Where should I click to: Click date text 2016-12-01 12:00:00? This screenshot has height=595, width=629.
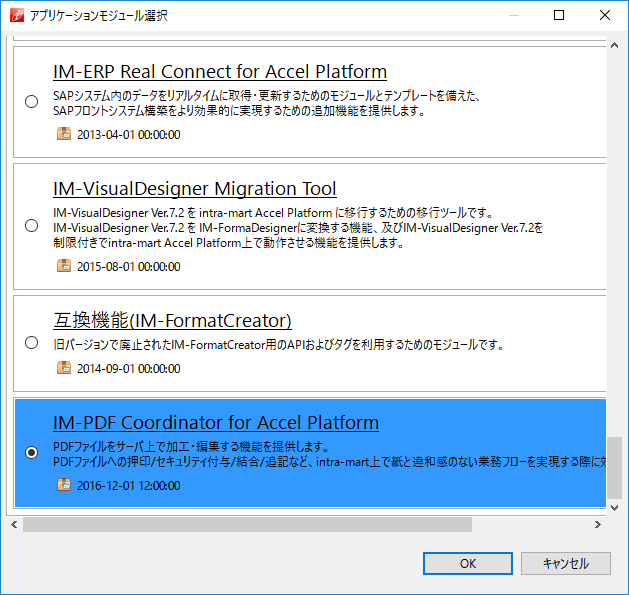pos(128,485)
